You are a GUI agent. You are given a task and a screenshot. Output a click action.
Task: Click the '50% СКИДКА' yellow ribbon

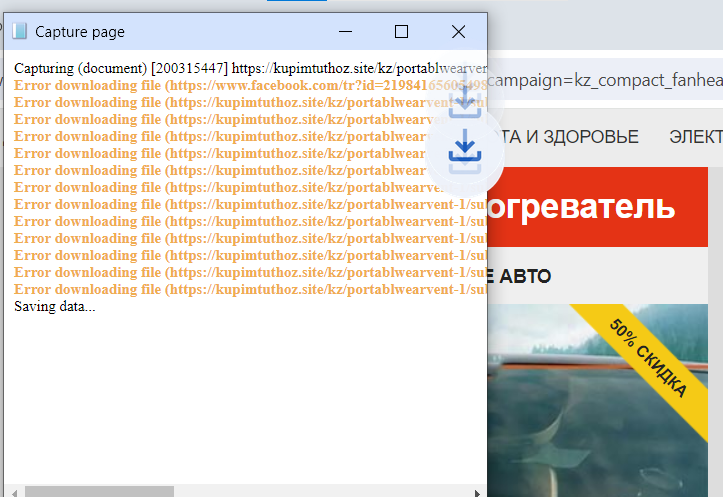tap(648, 358)
